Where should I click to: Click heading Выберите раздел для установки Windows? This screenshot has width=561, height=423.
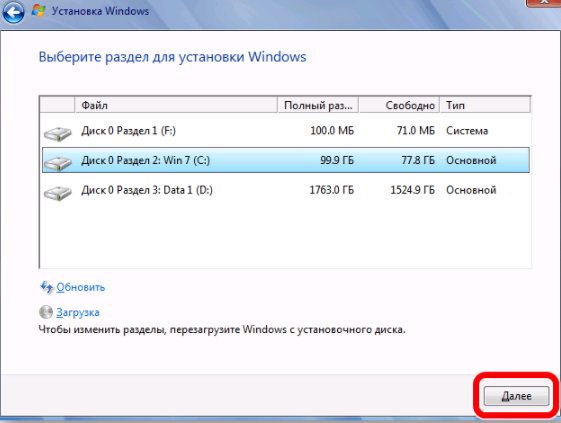(172, 57)
